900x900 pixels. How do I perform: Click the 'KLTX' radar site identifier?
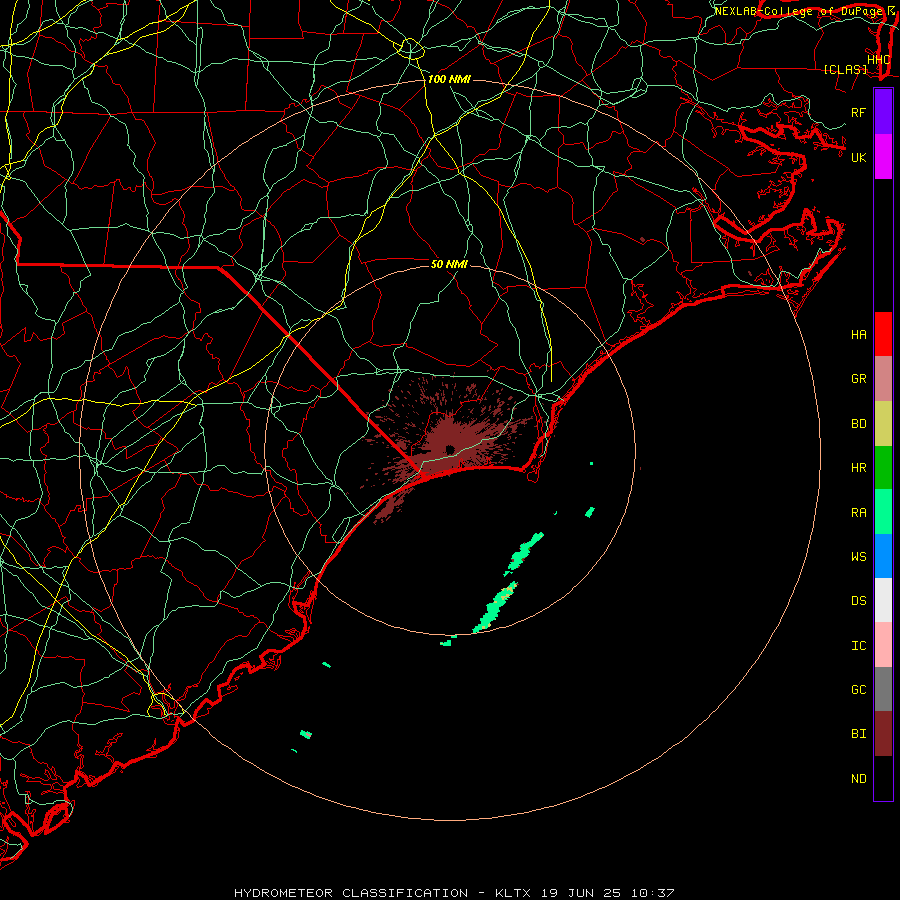pos(513,893)
